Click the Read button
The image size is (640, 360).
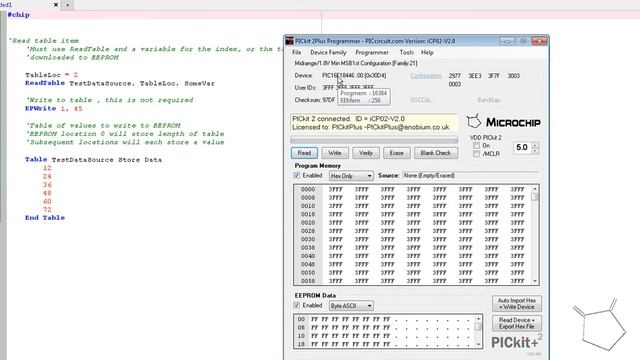pos(304,153)
